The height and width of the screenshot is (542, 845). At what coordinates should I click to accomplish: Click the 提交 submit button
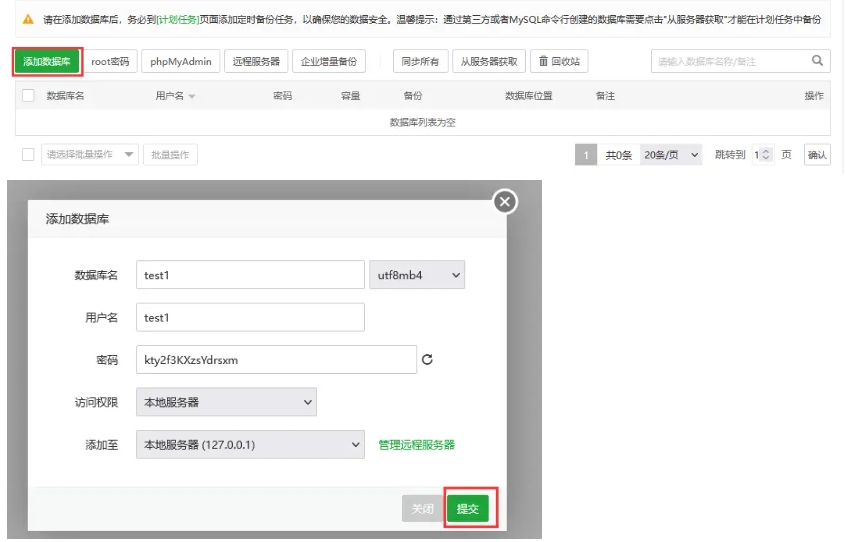(467, 509)
